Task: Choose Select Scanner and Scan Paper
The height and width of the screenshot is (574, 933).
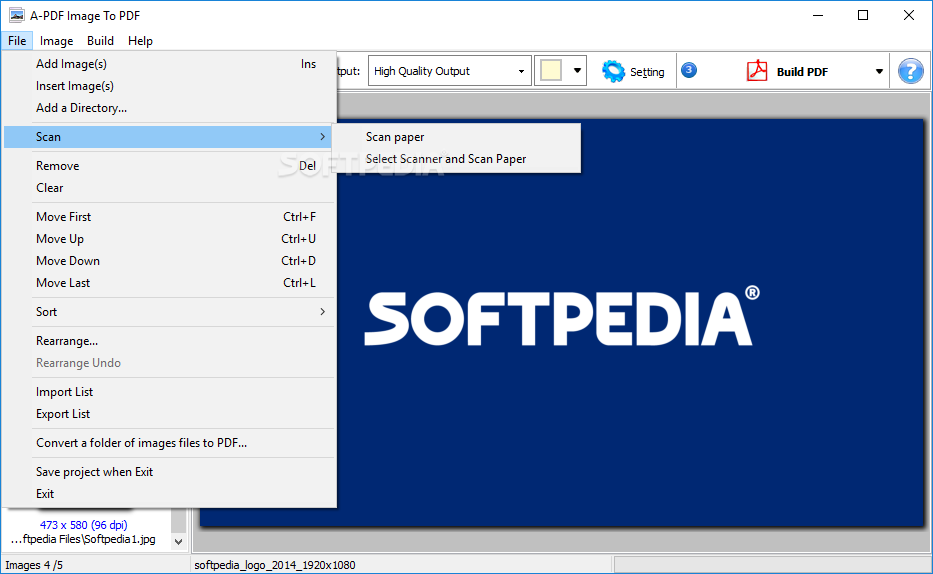Action: click(x=456, y=159)
